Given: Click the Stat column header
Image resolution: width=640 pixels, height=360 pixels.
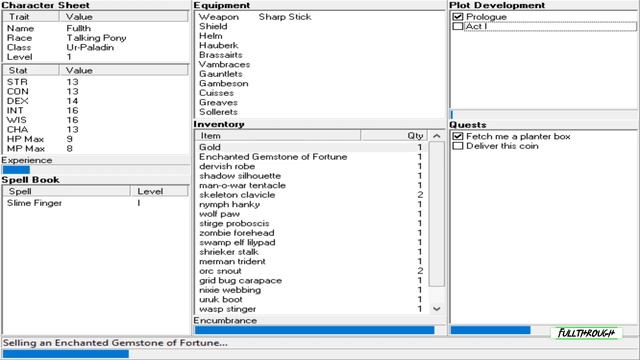Looking at the screenshot, I should pyautogui.click(x=31, y=70).
